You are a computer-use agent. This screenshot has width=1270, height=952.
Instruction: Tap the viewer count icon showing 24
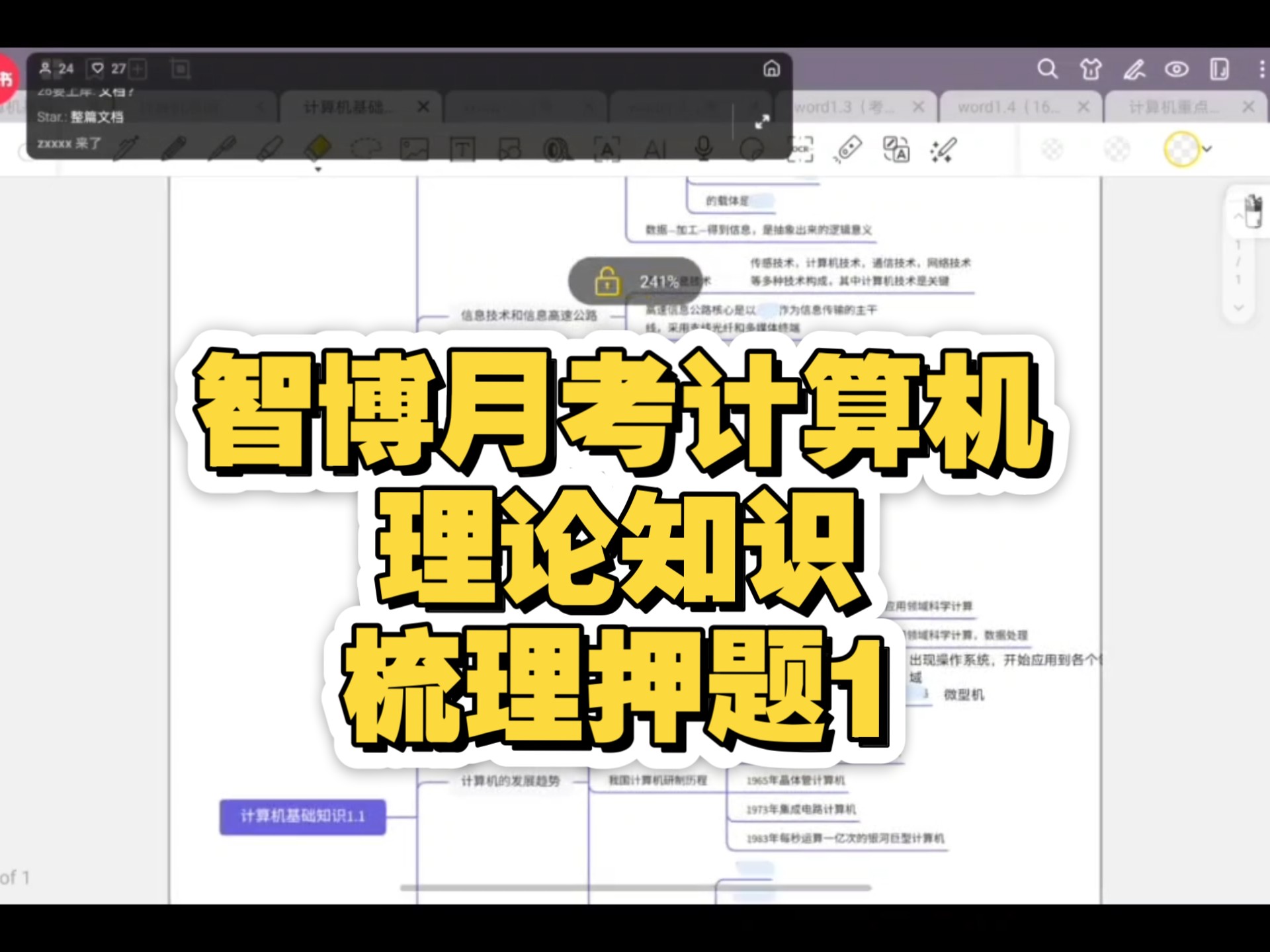click(x=45, y=68)
